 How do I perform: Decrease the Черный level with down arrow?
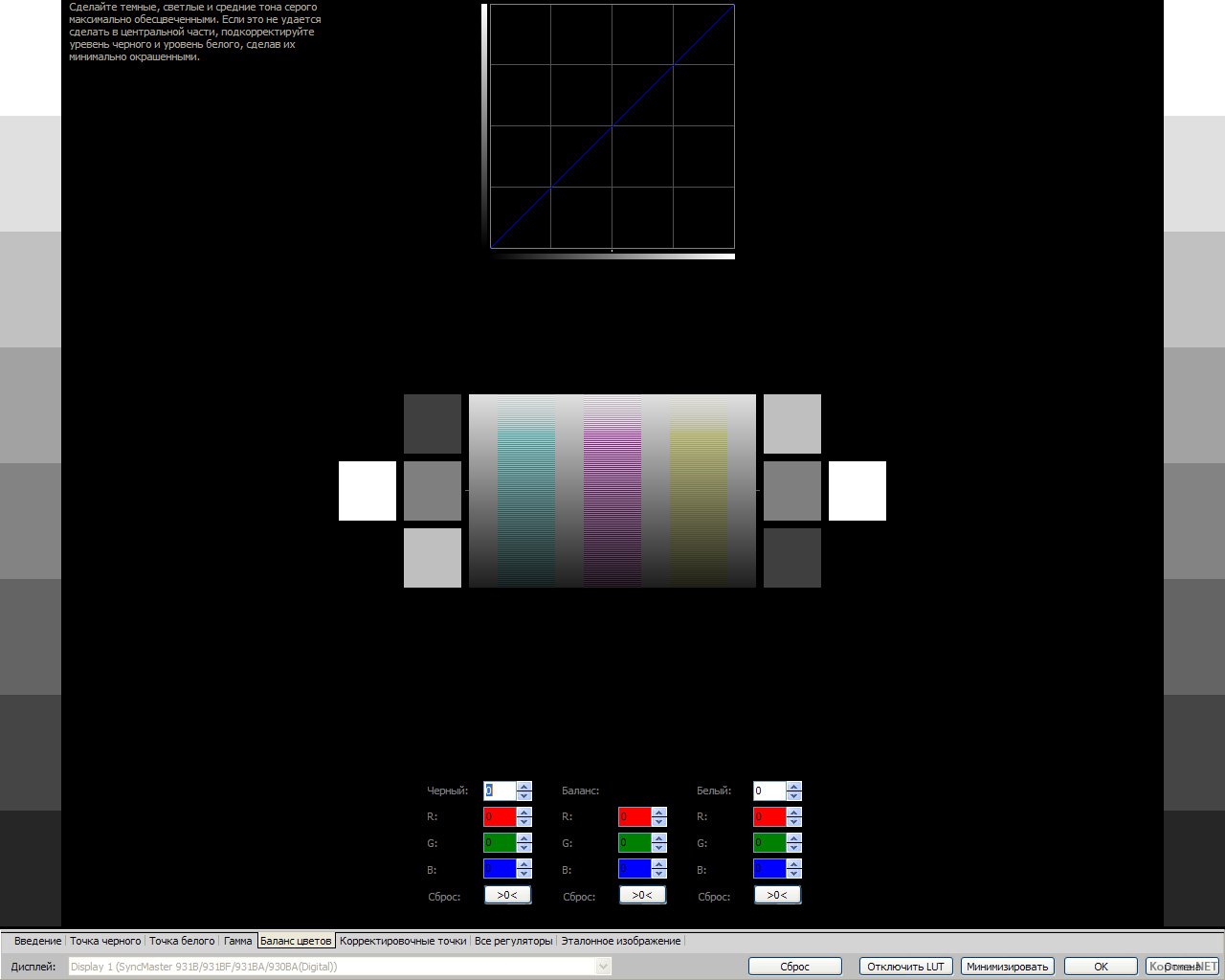pyautogui.click(x=523, y=795)
